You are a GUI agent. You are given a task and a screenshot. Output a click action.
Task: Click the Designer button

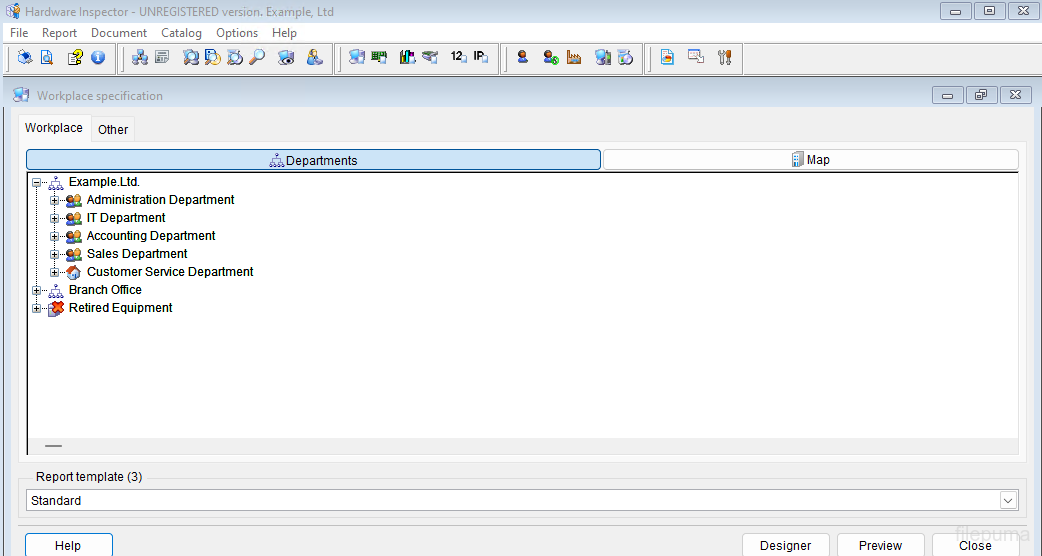[x=785, y=545]
